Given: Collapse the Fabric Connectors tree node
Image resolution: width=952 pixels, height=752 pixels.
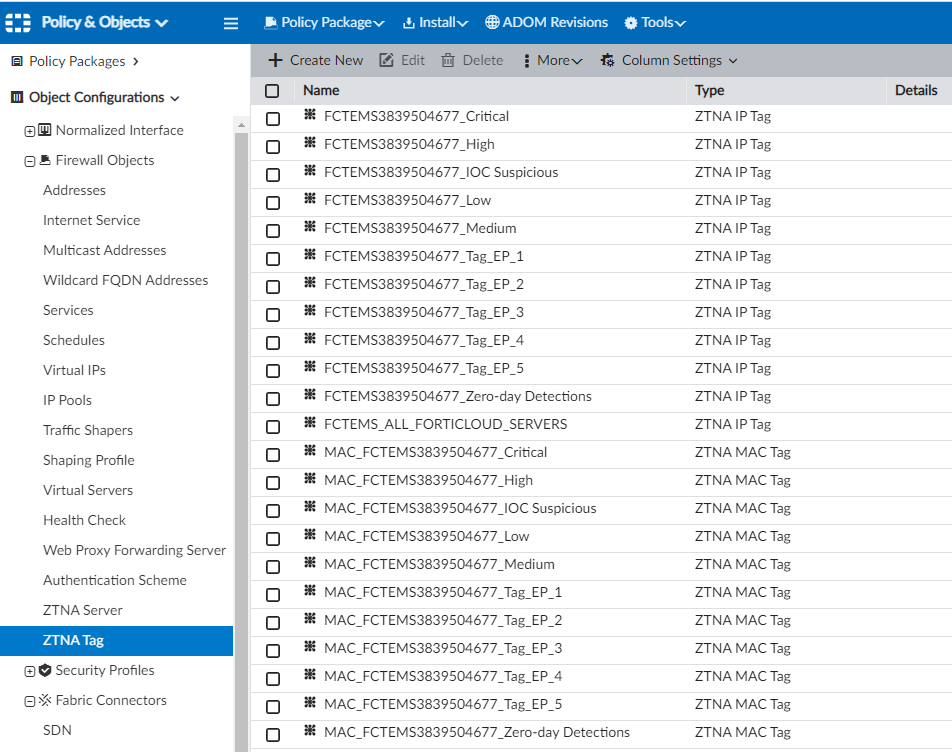Looking at the screenshot, I should [29, 701].
